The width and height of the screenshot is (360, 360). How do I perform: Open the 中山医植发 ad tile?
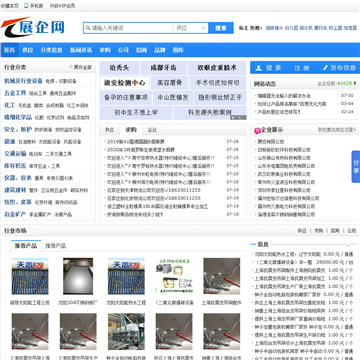pyautogui.click(x=173, y=98)
